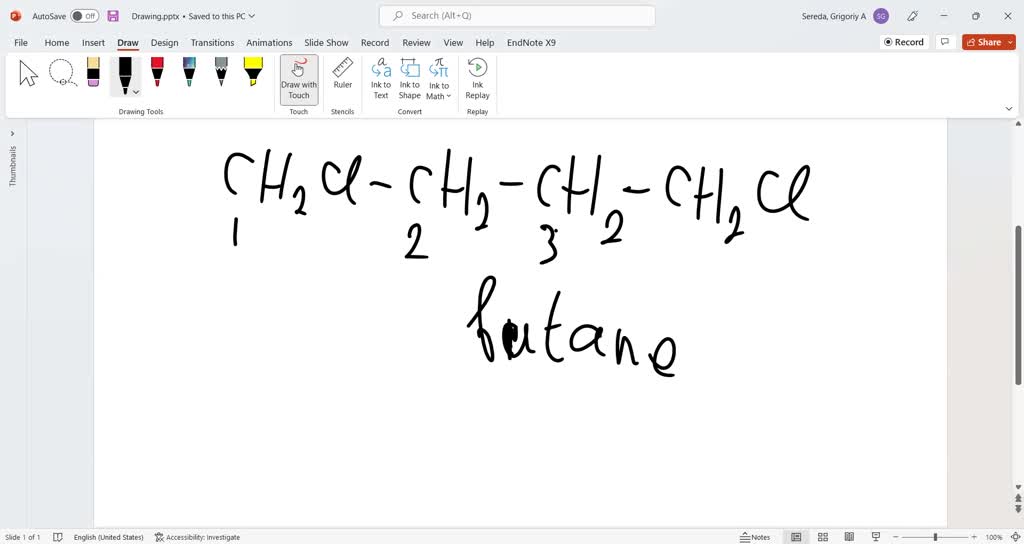Click the spell check status icon
This screenshot has width=1024, height=544.
(x=57, y=537)
